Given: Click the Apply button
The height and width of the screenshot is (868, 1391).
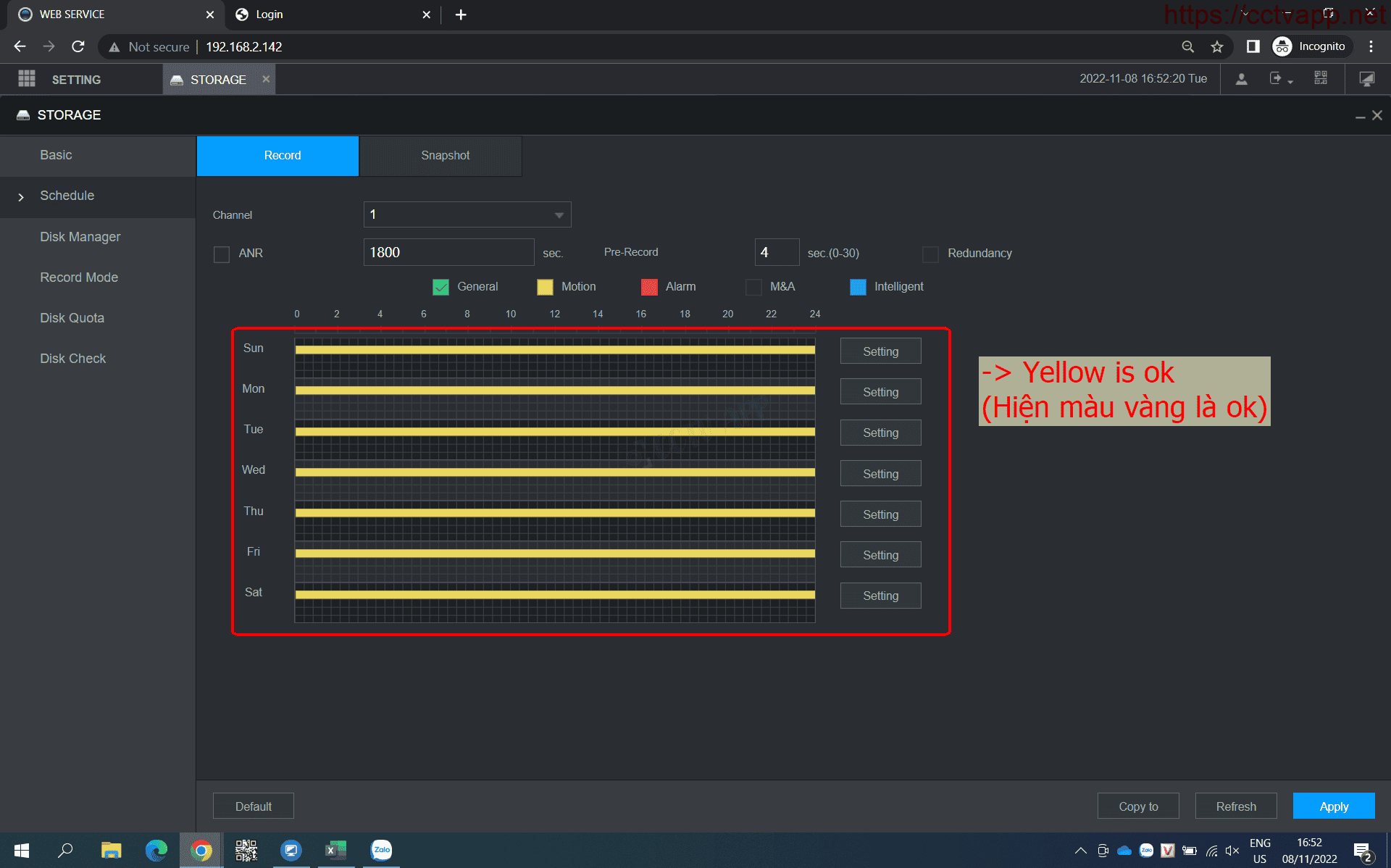Looking at the screenshot, I should click(x=1333, y=806).
